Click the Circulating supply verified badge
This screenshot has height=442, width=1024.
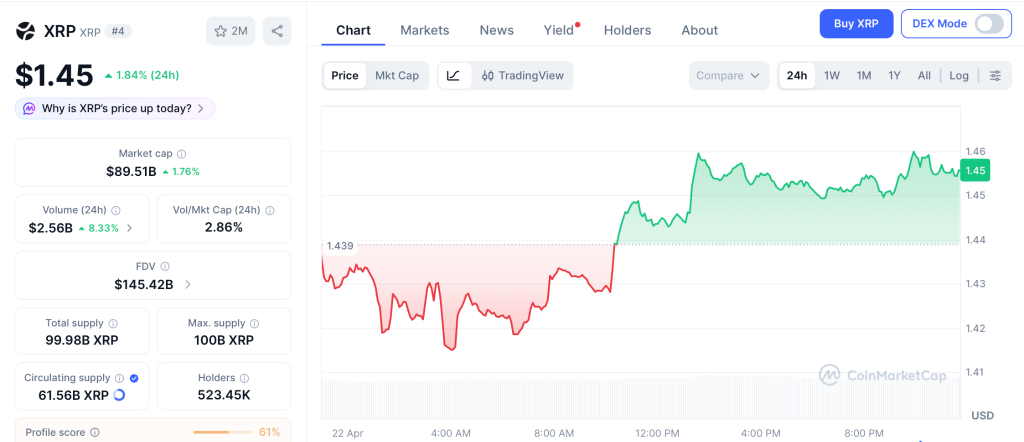tap(134, 378)
